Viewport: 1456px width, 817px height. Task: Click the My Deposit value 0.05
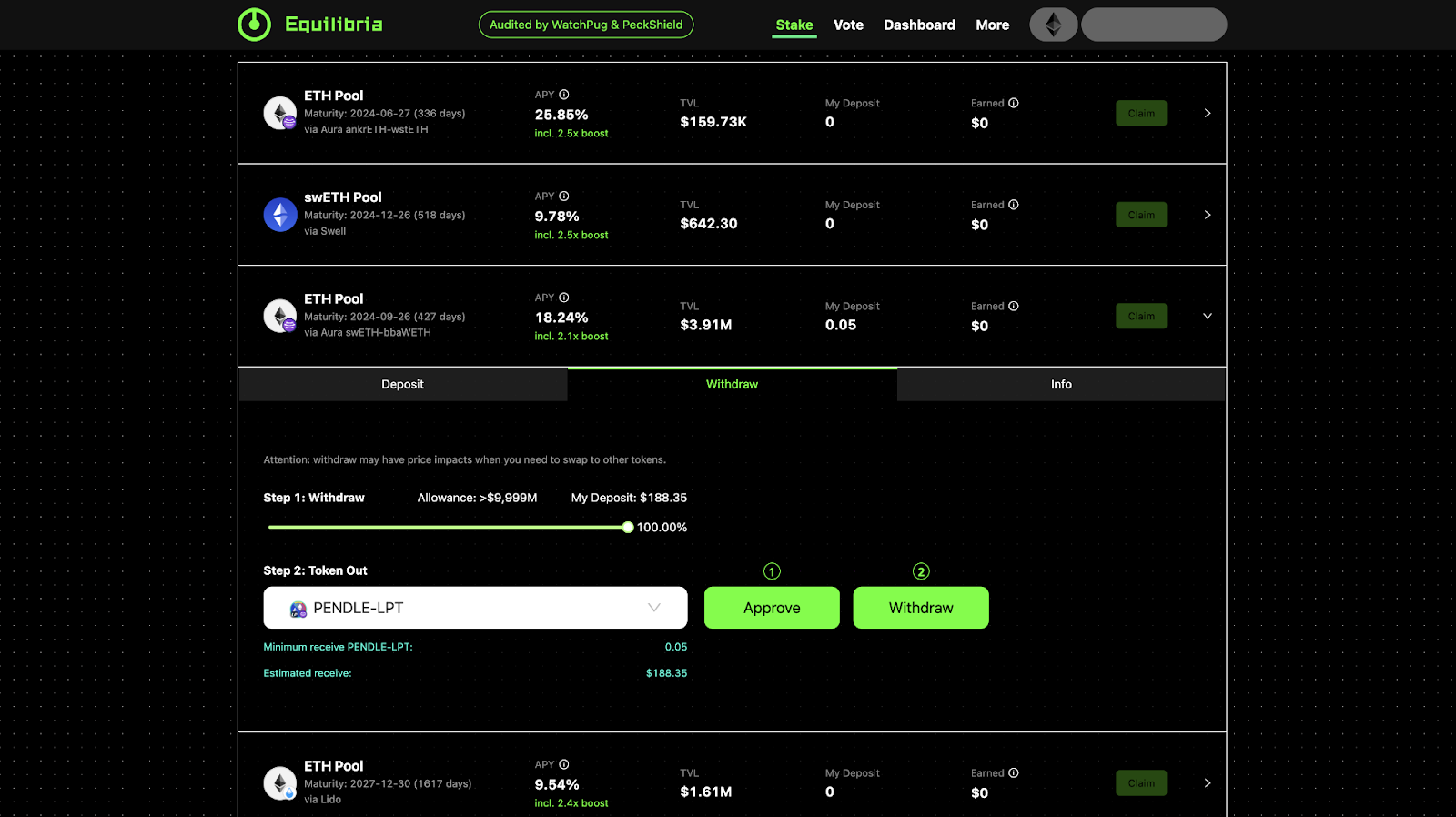click(x=841, y=325)
